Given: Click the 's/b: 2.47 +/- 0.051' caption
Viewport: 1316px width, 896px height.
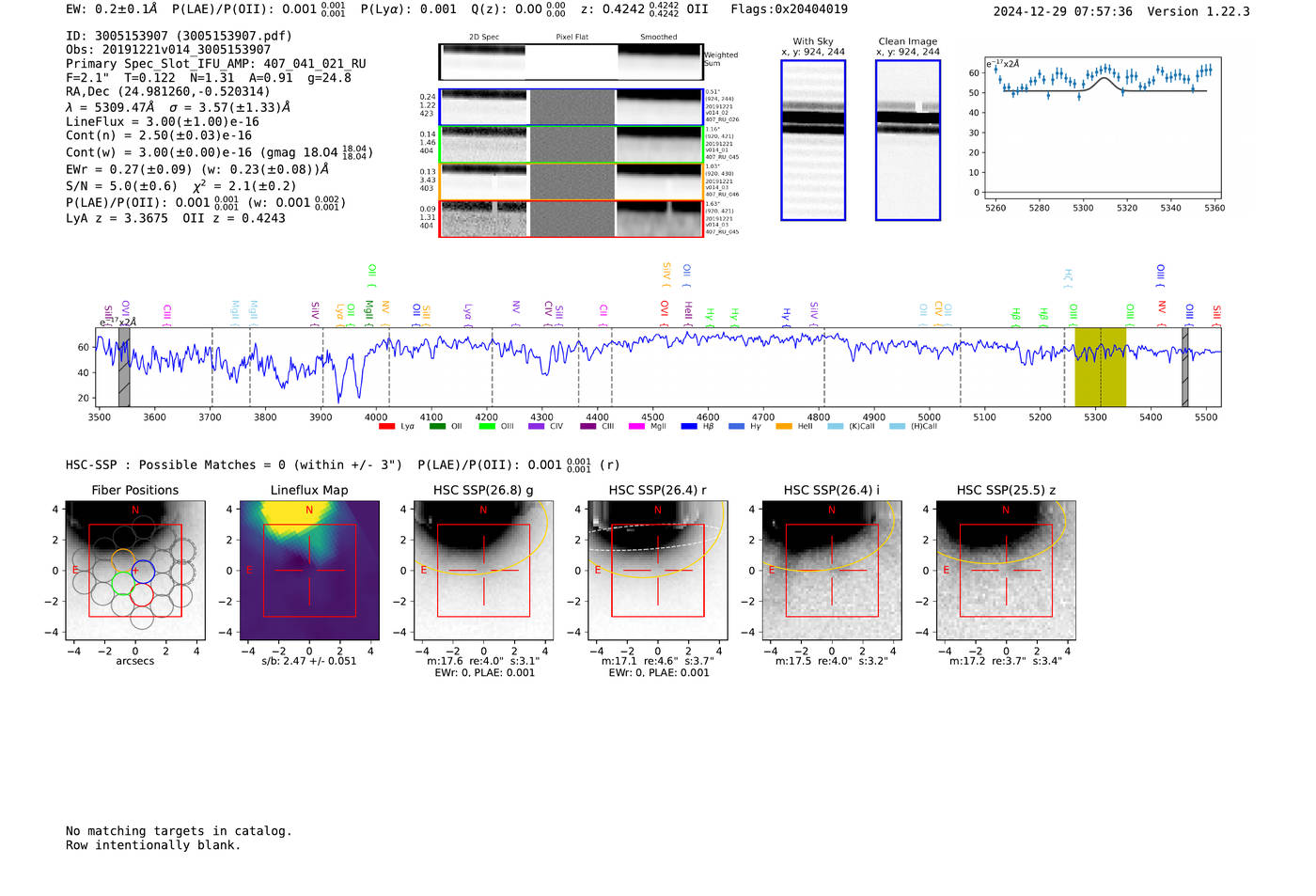Looking at the screenshot, I should pos(309,661).
